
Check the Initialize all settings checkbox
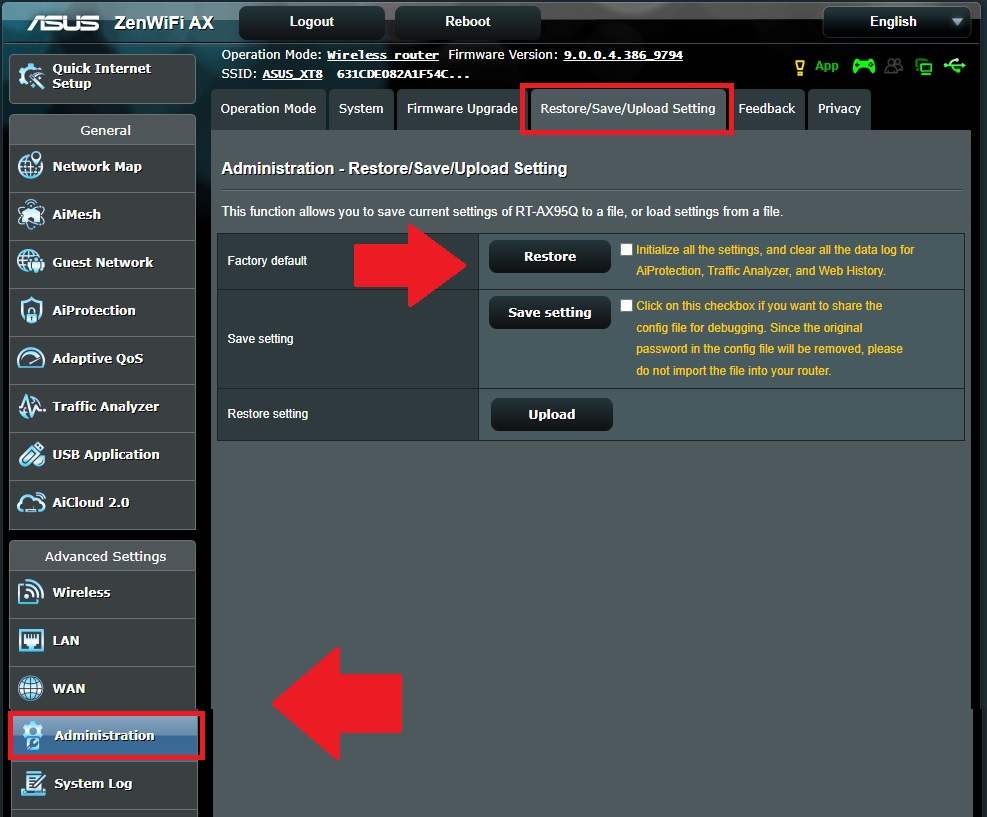point(626,249)
